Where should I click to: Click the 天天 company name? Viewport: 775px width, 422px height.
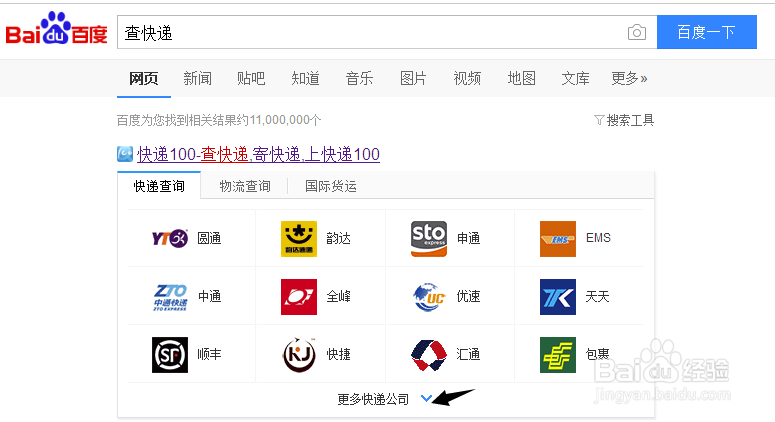[x=598, y=296]
